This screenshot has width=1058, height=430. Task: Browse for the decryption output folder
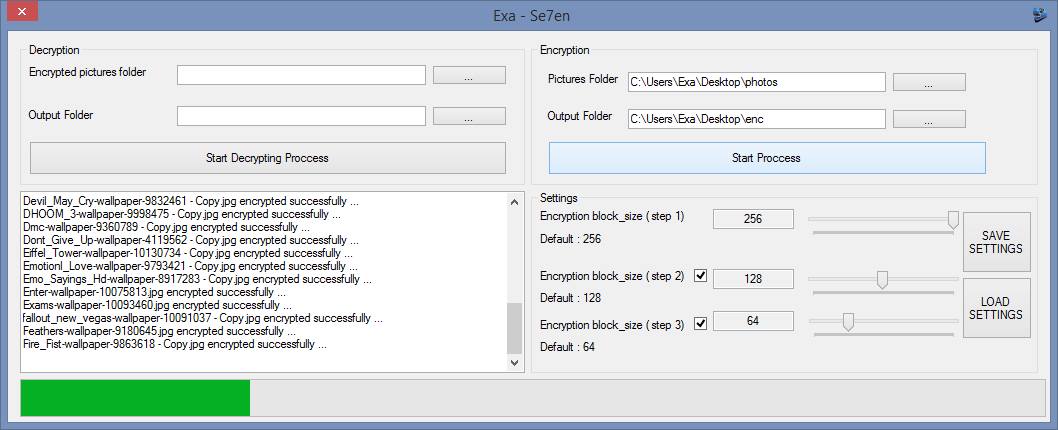469,117
